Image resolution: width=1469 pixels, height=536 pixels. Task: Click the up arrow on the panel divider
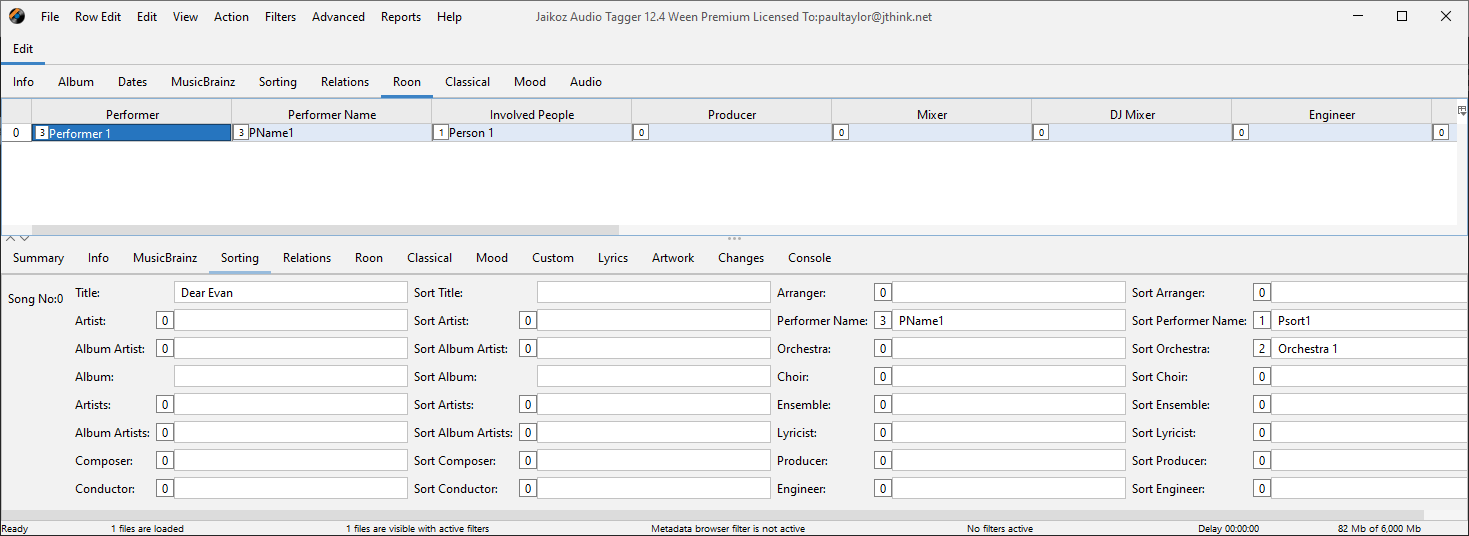[11, 238]
